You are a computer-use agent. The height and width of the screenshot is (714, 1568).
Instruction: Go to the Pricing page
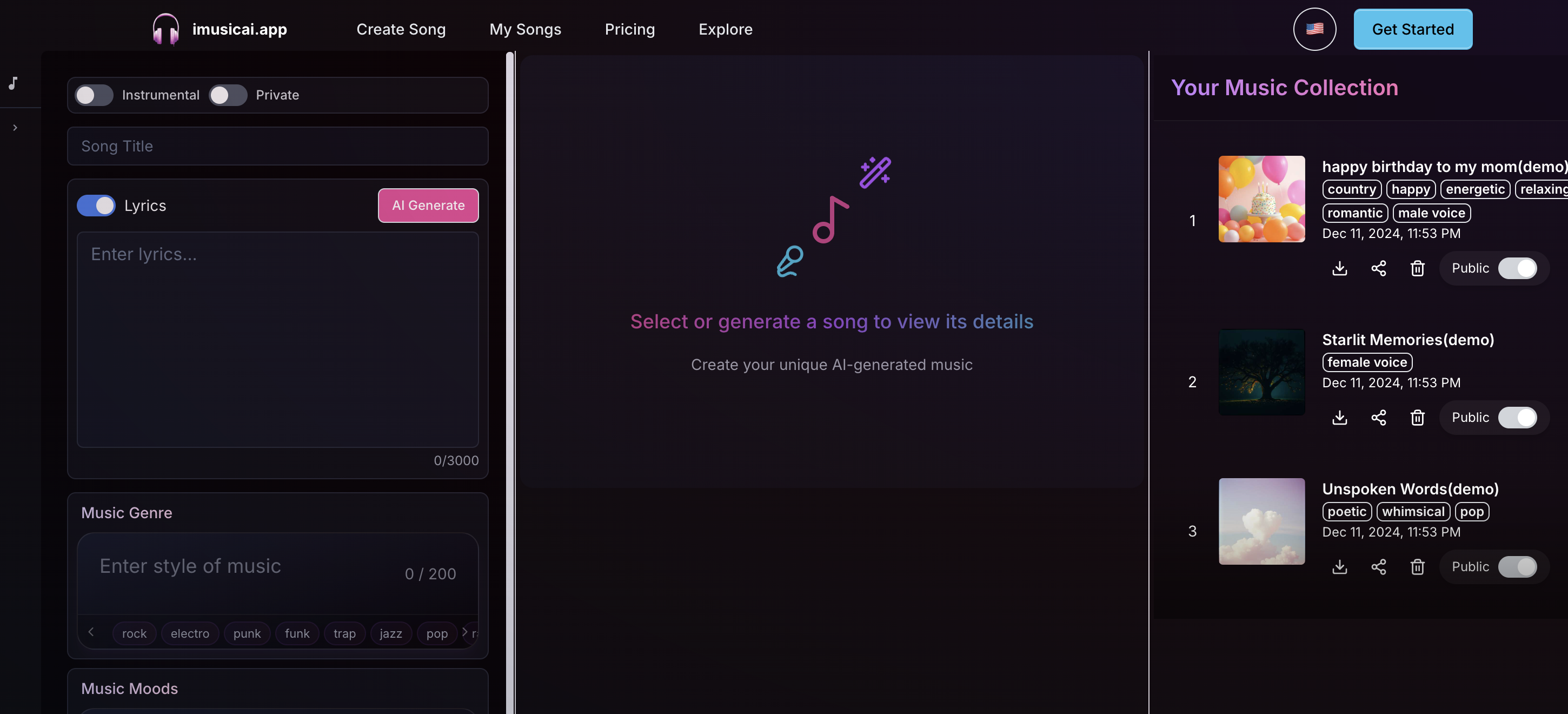[629, 29]
